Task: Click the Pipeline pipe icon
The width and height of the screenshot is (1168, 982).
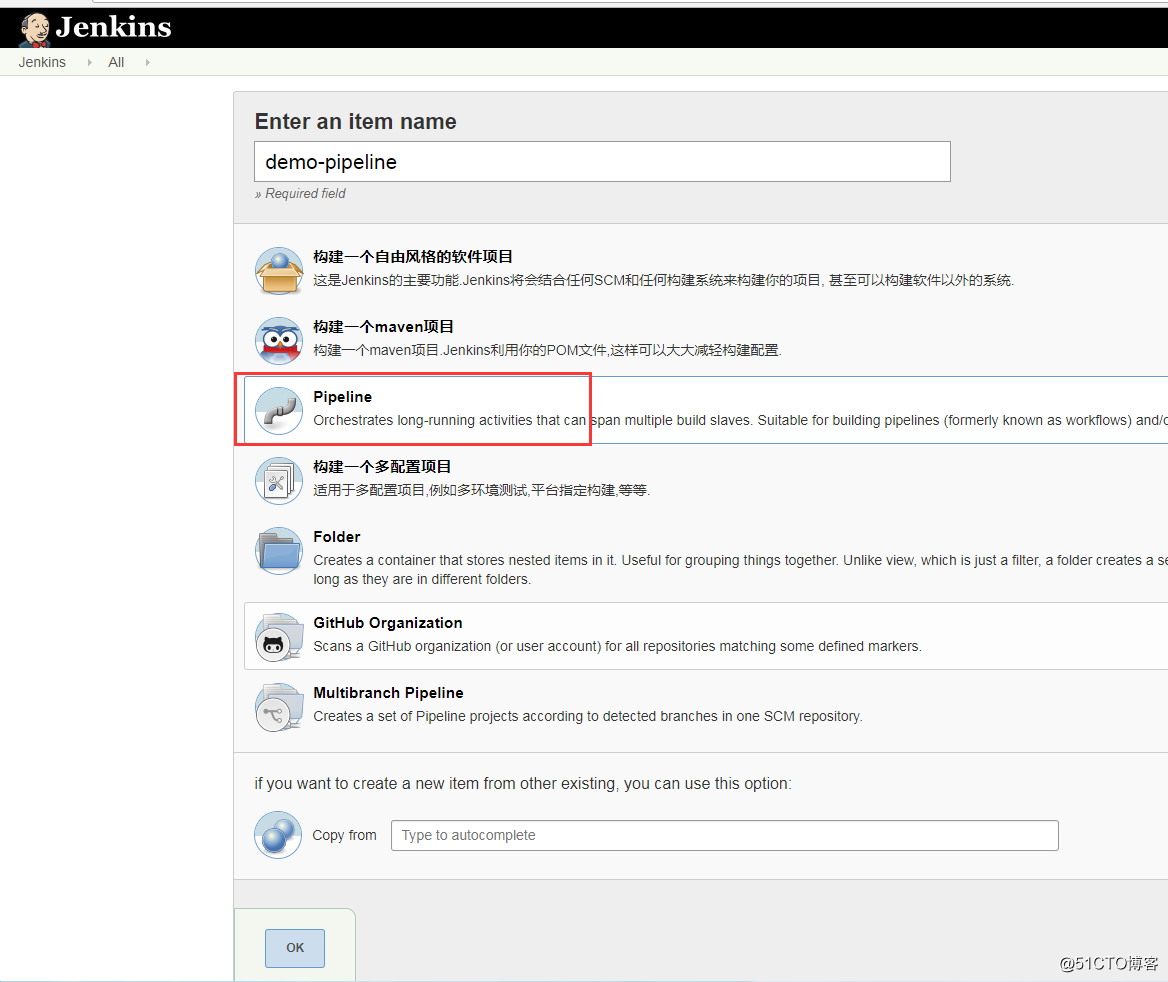Action: tap(279, 411)
